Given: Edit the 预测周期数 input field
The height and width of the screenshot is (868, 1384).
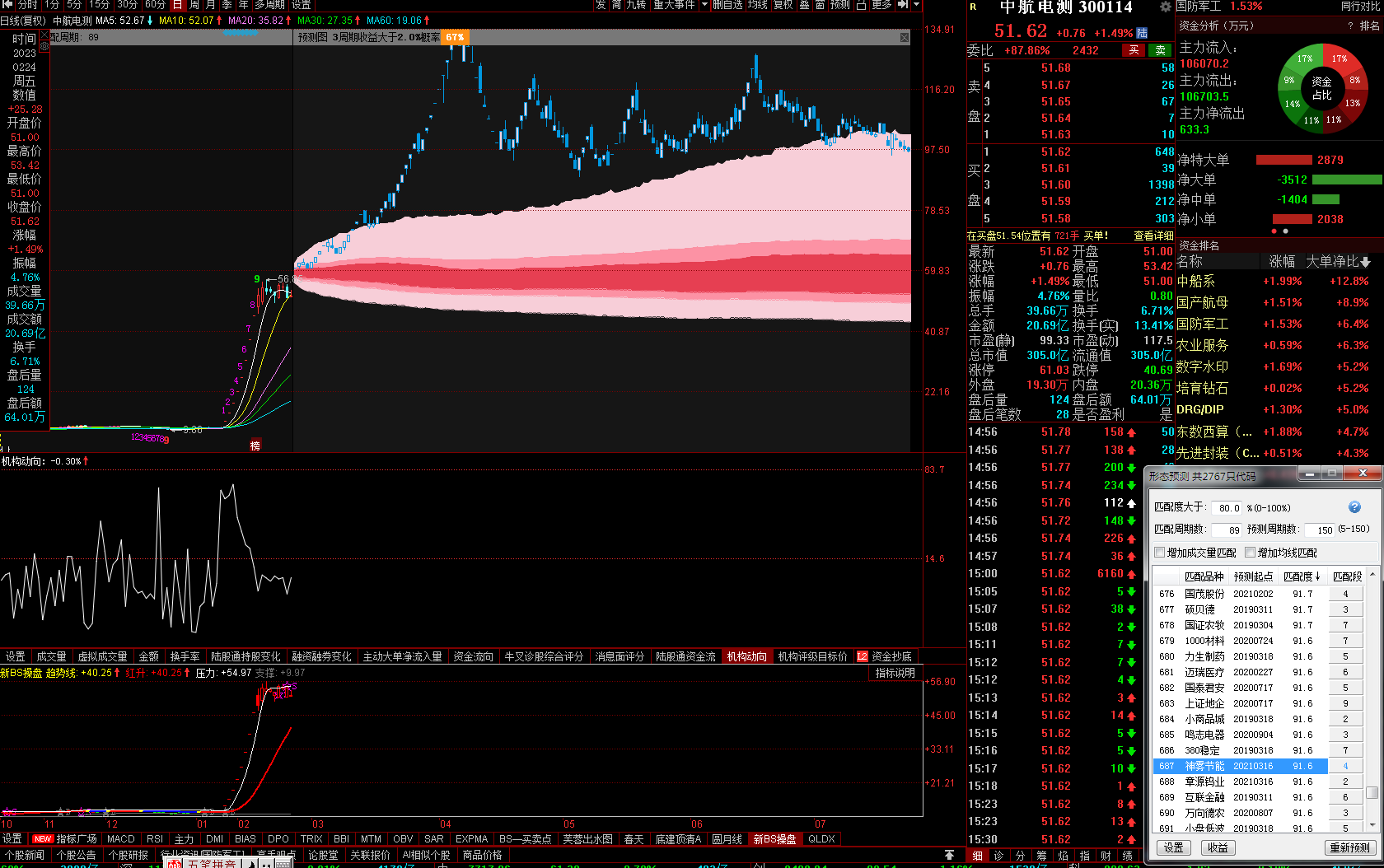Looking at the screenshot, I should coord(1320,530).
